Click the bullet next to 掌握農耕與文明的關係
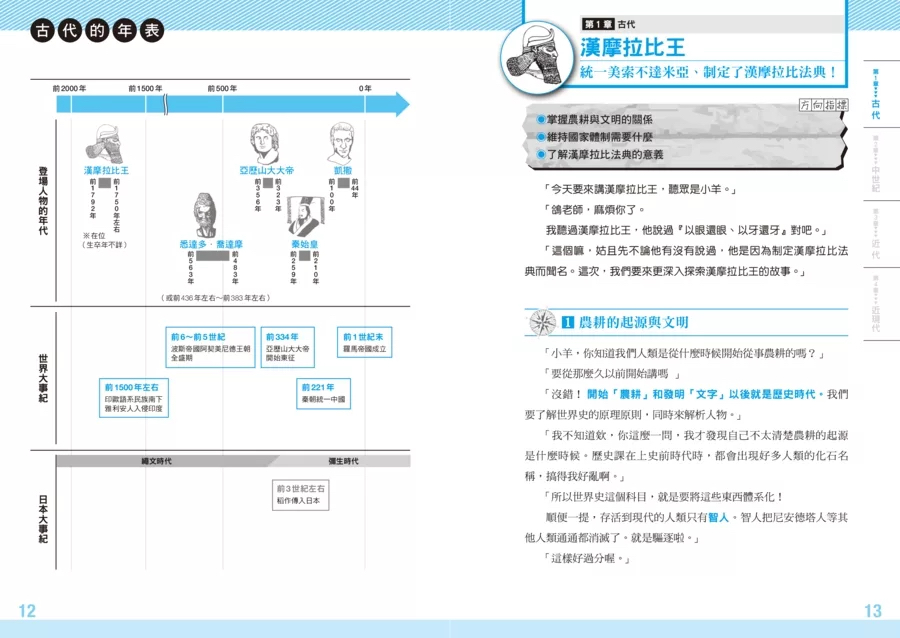This screenshot has height=638, width=900. pyautogui.click(x=540, y=119)
